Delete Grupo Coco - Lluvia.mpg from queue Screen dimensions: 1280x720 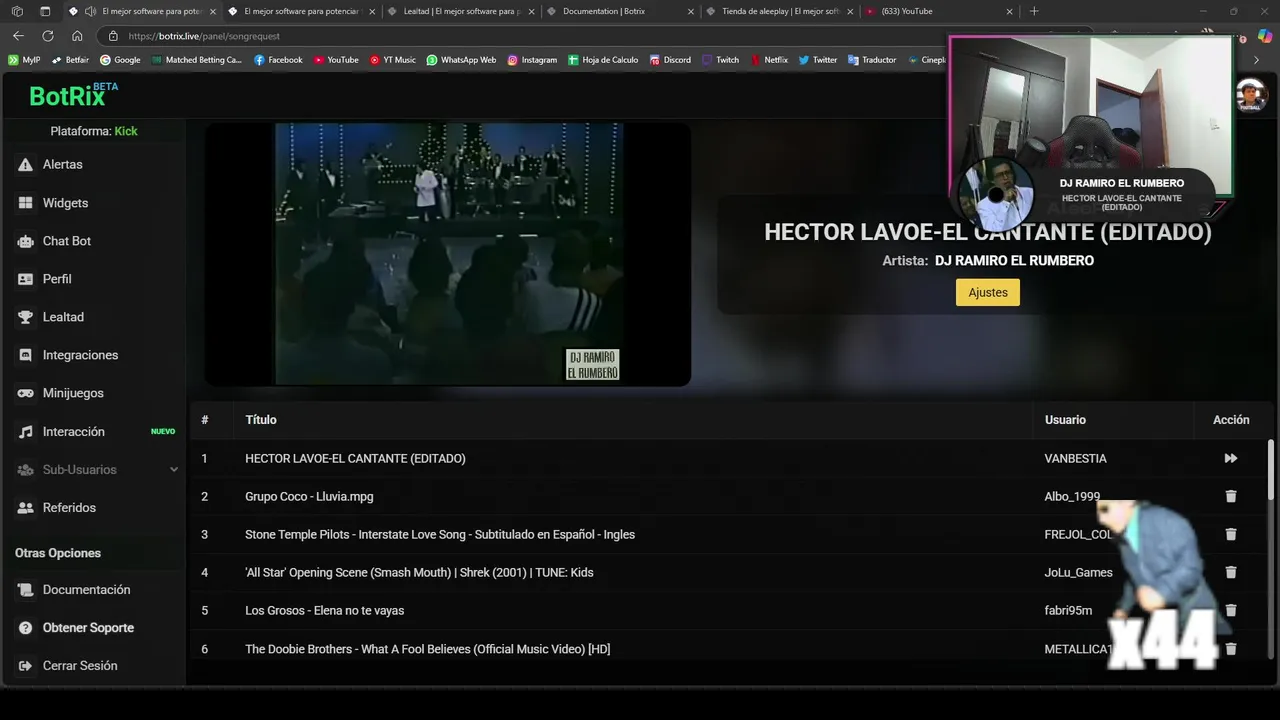[1231, 496]
